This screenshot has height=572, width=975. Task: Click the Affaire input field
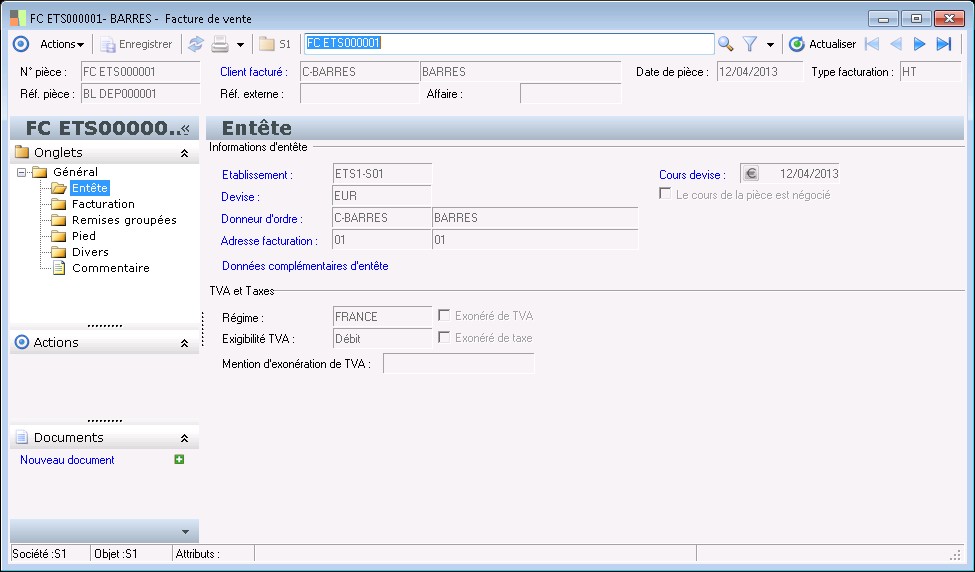coord(571,94)
